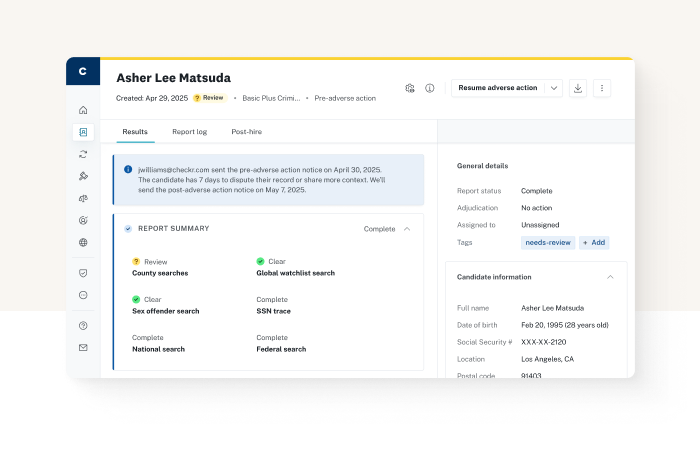Click County searches yellow review icon
This screenshot has width=700, height=450.
(136, 261)
